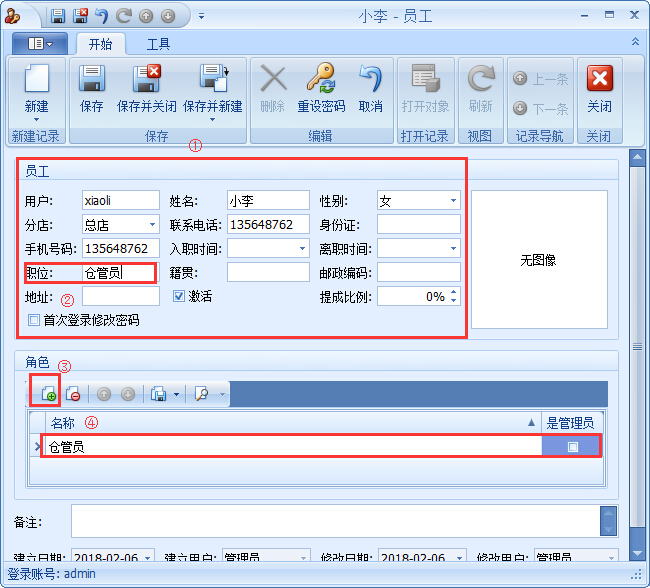Increase 提成比例 with spinner up arrow

pos(454,292)
